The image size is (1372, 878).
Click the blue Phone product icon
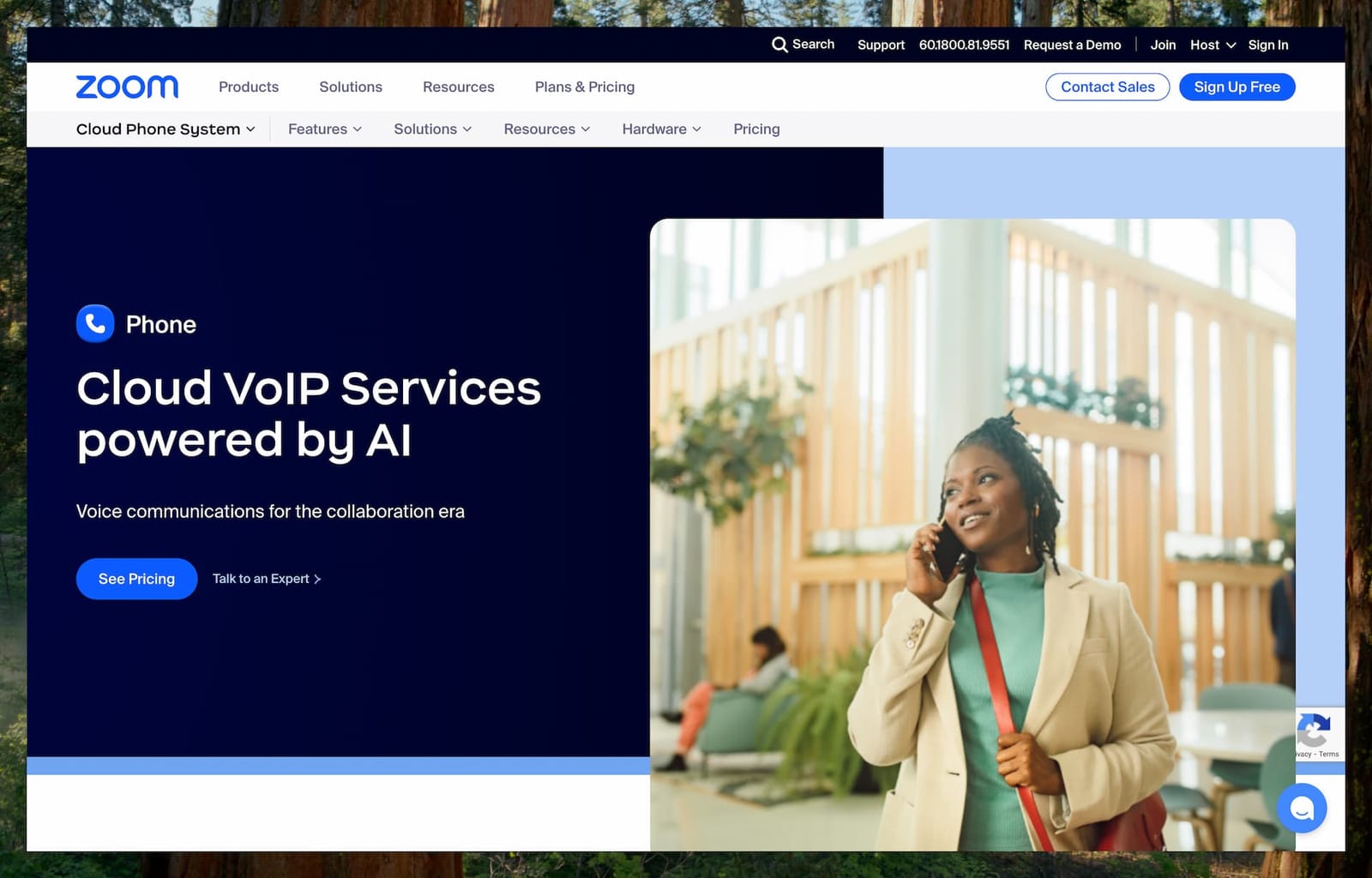click(x=94, y=323)
